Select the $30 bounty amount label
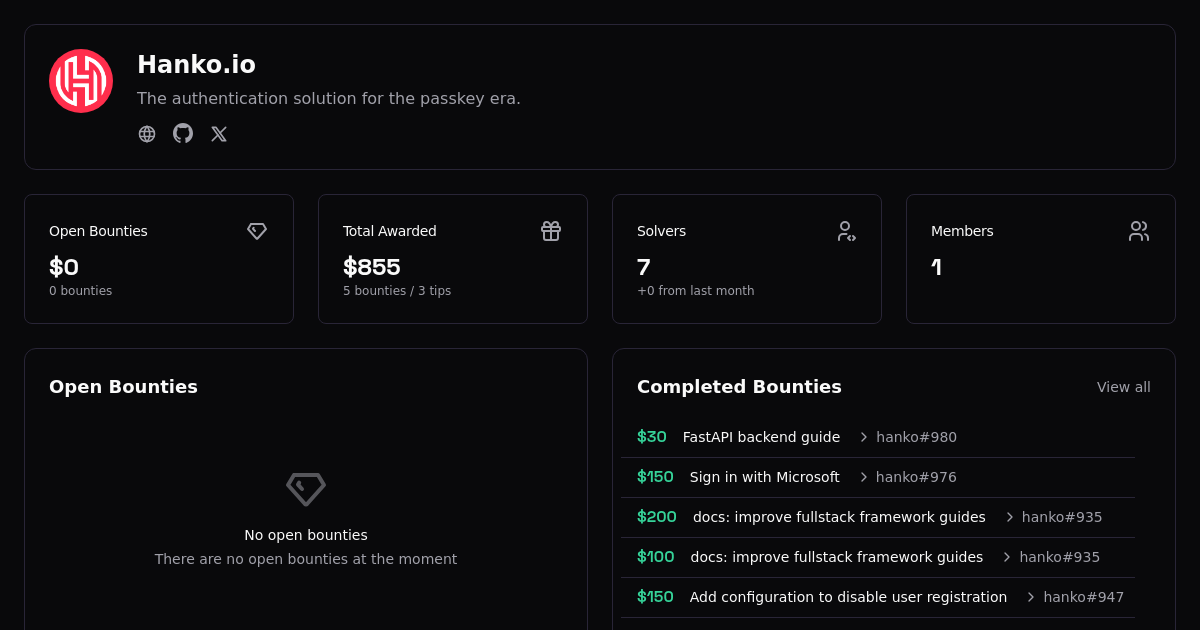The image size is (1200, 630). tap(651, 437)
